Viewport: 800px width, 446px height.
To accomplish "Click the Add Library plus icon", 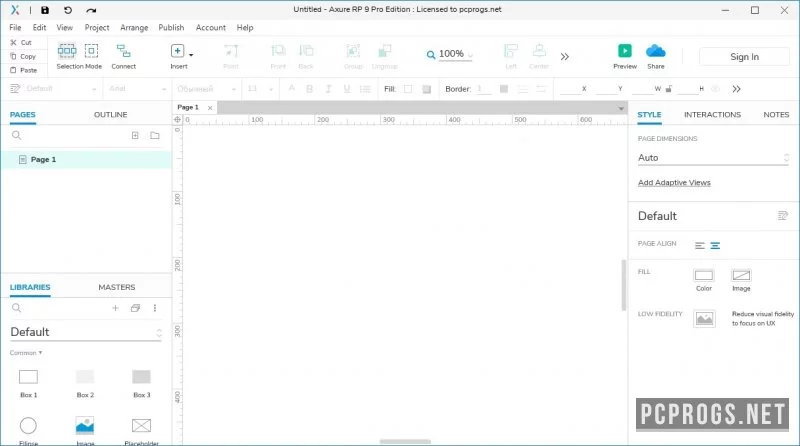I will coord(115,308).
